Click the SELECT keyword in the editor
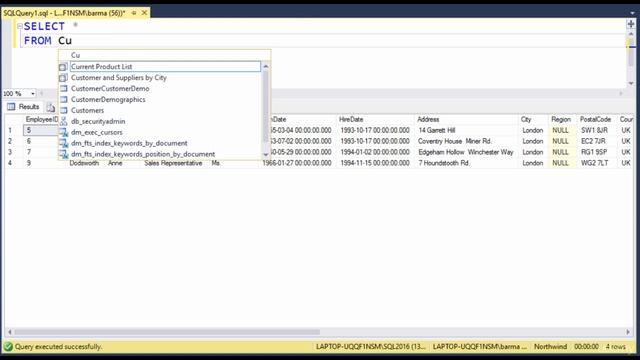 point(44,27)
